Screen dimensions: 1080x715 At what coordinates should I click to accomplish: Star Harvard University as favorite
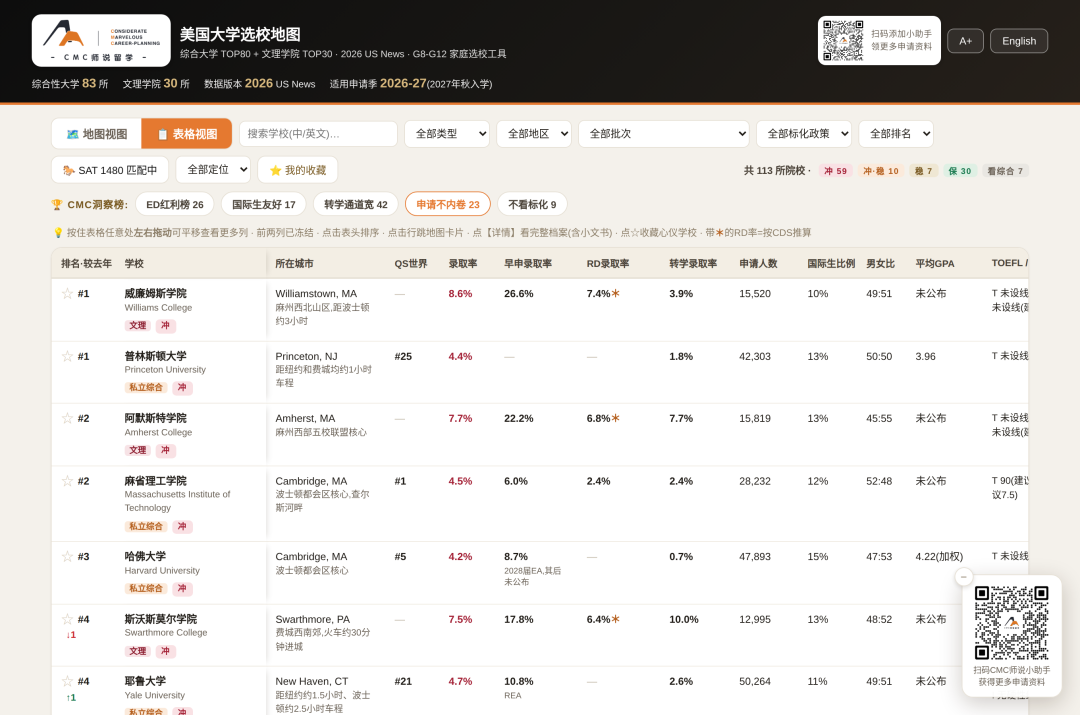pos(68,557)
